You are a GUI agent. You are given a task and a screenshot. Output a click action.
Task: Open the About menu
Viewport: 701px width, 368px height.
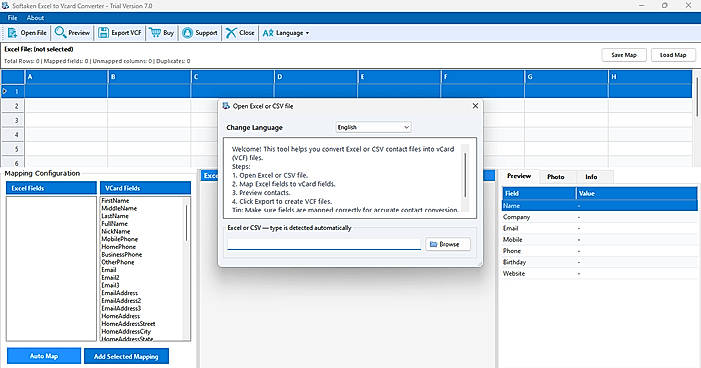tap(35, 18)
